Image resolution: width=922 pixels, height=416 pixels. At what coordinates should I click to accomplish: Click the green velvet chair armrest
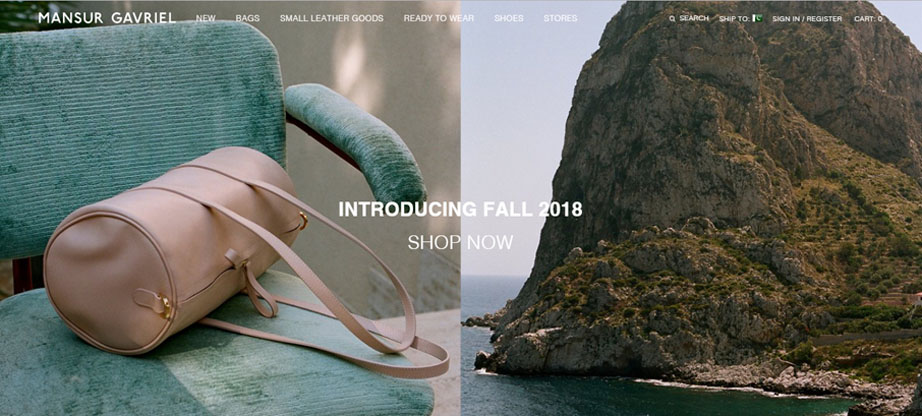tap(356, 144)
